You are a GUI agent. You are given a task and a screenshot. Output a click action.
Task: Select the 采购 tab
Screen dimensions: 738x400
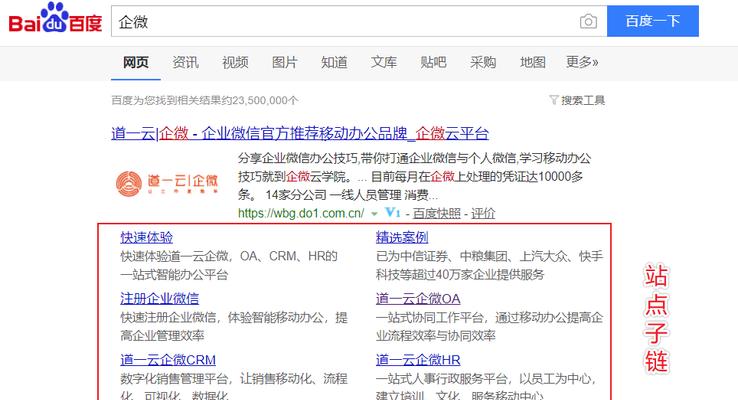point(483,62)
